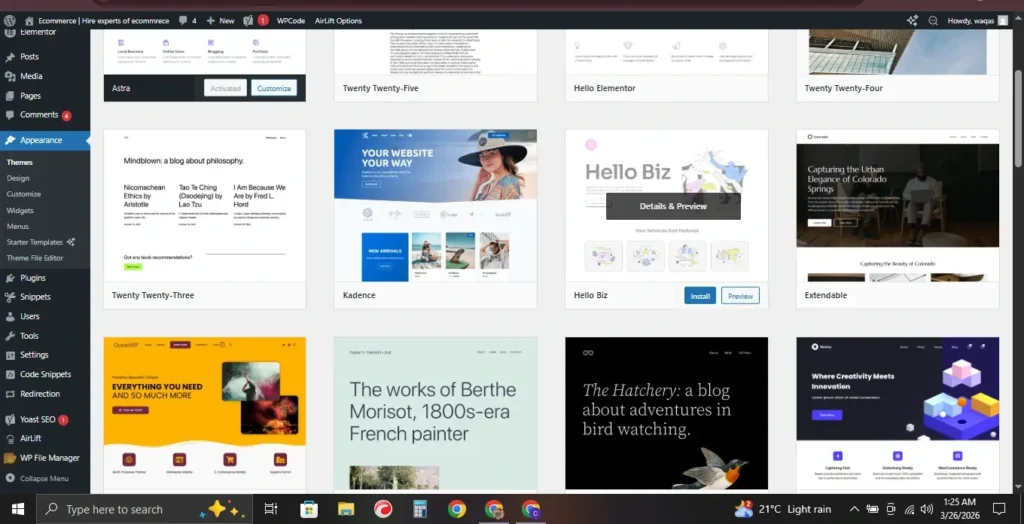
Task: Click Hello Elementor theme name
Action: point(605,88)
